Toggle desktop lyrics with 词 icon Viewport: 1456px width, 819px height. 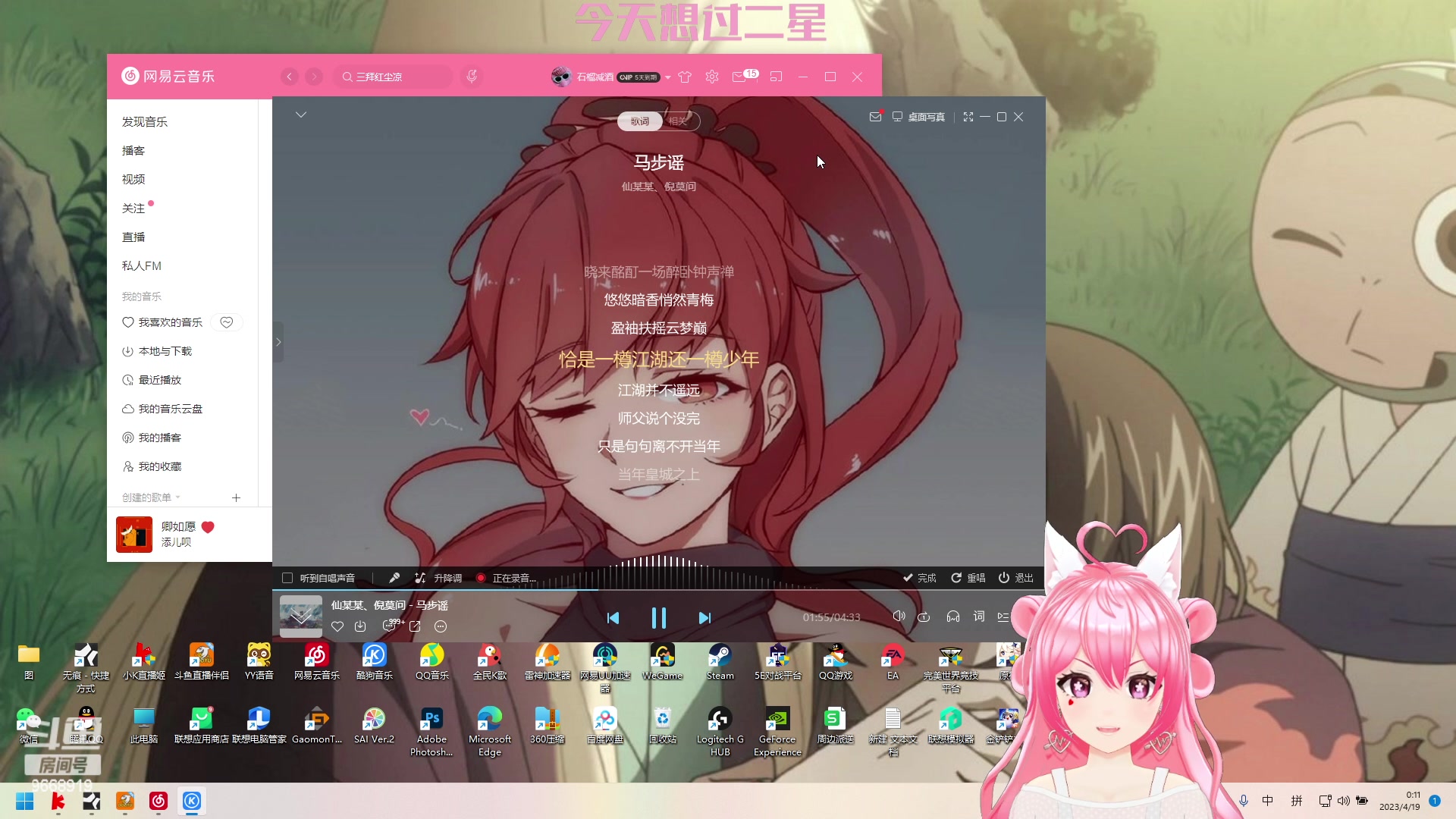(x=979, y=617)
